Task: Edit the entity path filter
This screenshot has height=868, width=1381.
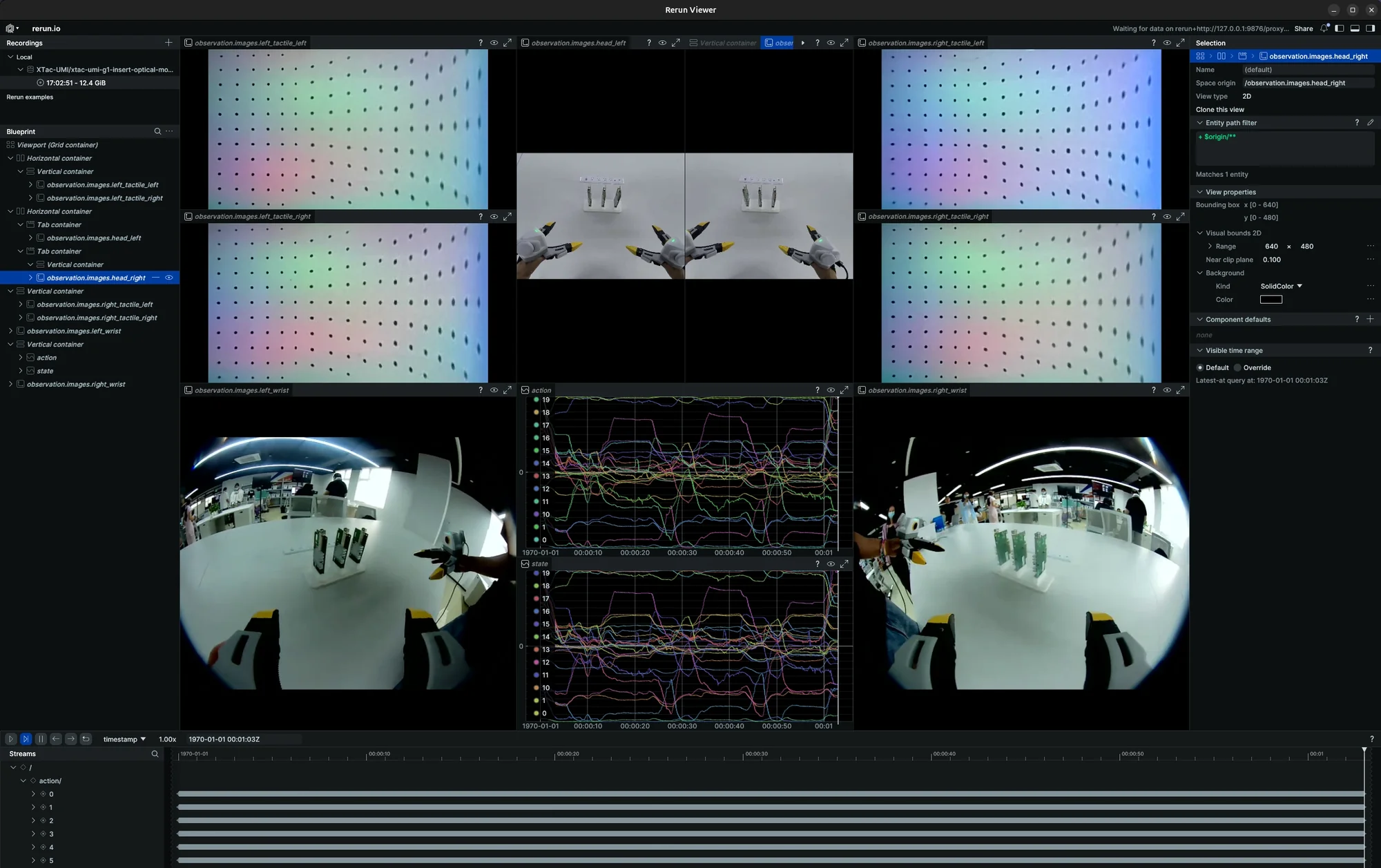Action: point(1370,123)
